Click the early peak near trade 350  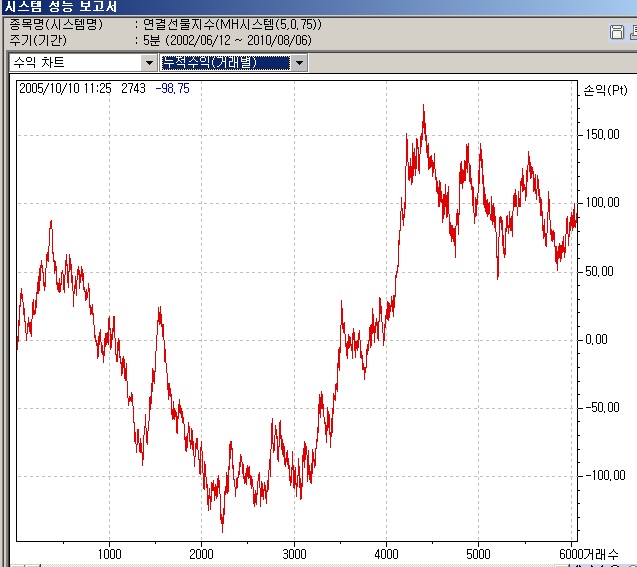[x=51, y=221]
